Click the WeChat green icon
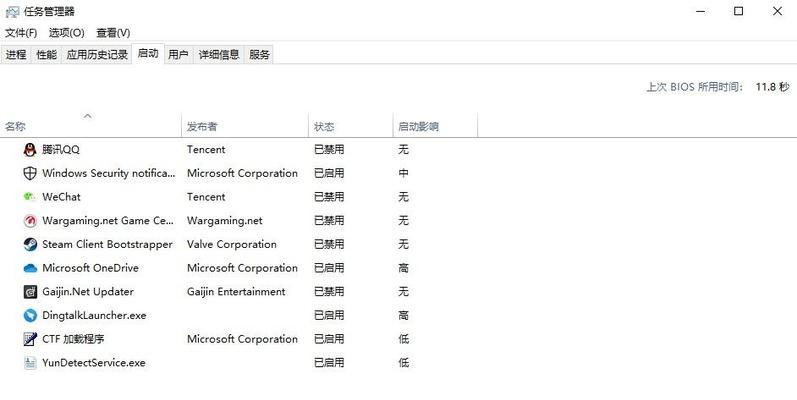 (x=30, y=197)
